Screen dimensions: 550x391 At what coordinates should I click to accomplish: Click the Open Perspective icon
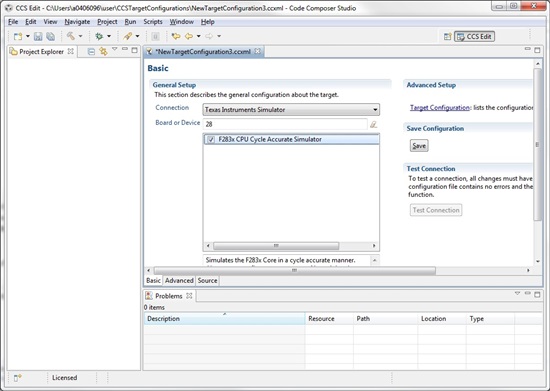(x=447, y=36)
